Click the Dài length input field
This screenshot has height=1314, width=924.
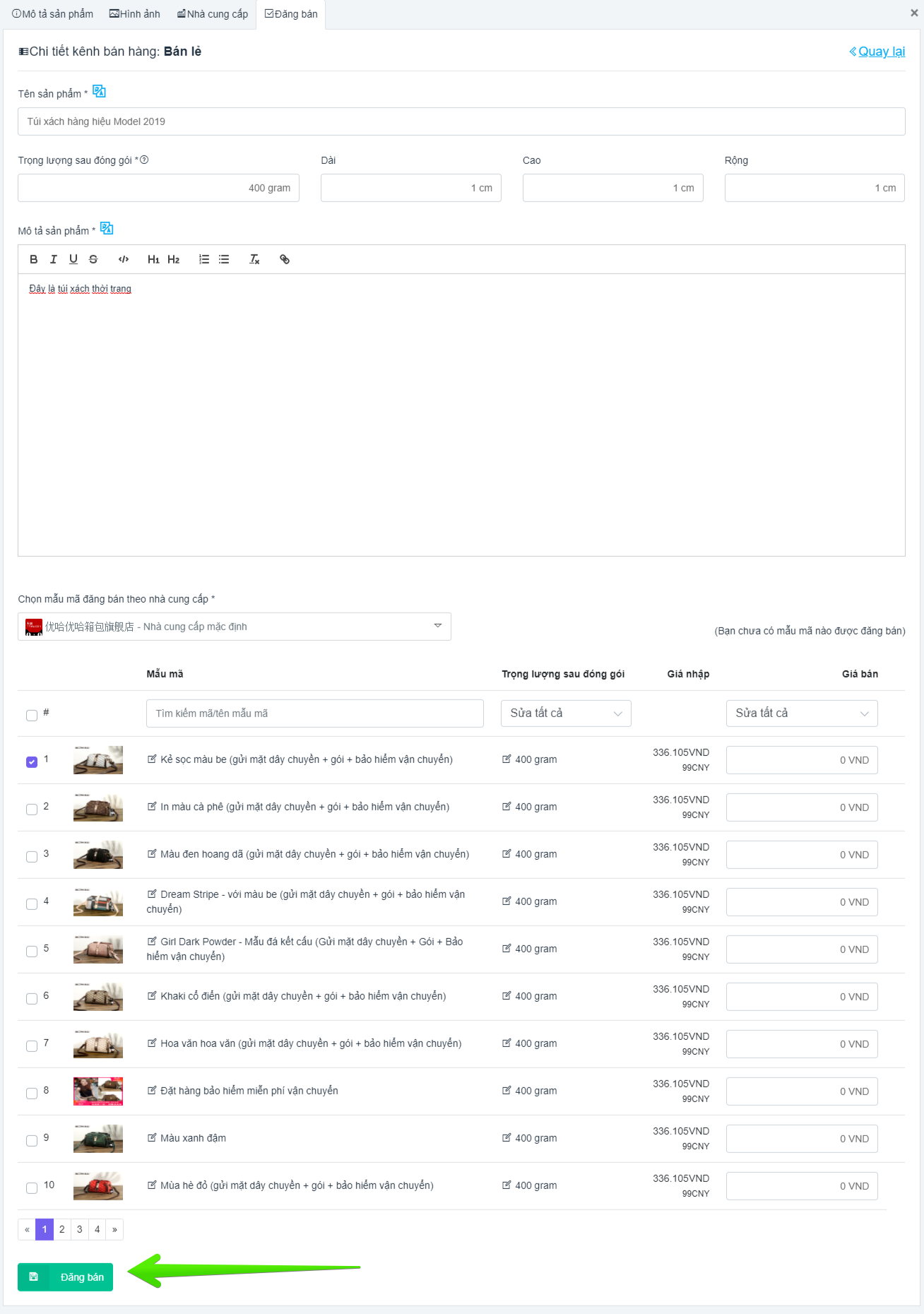coord(411,188)
